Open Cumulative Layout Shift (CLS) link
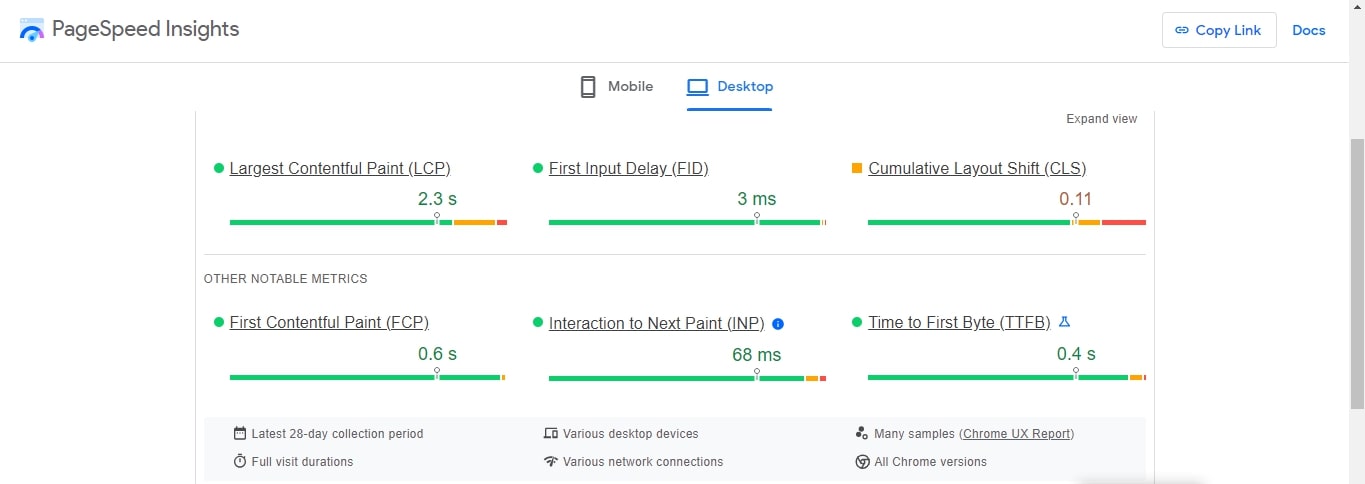 tap(977, 168)
